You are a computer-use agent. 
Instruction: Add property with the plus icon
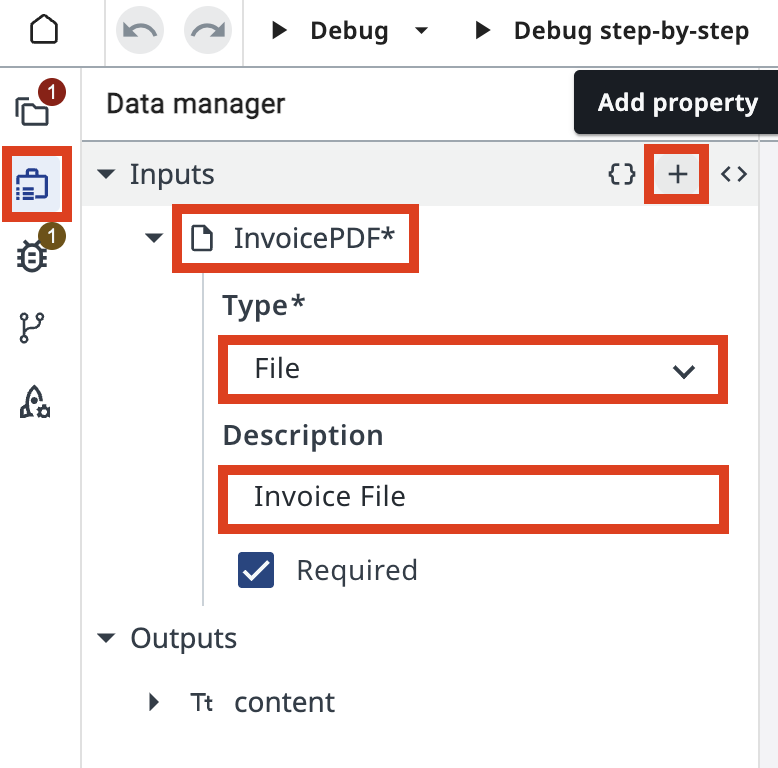[x=677, y=174]
